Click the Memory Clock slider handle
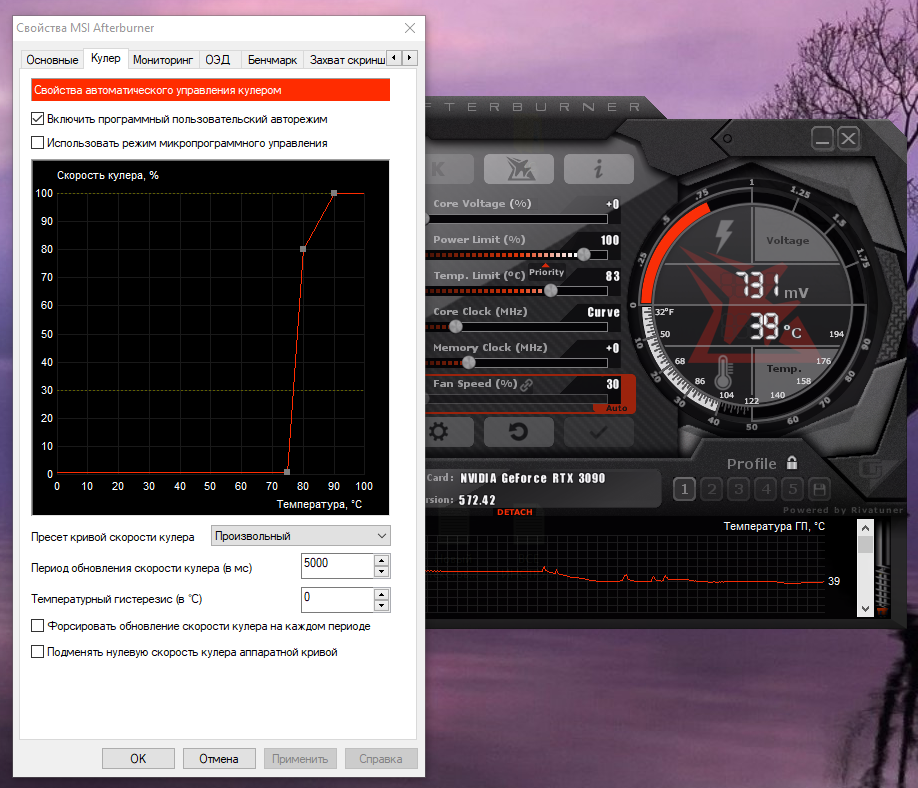Viewport: 918px width, 788px height. 468,362
